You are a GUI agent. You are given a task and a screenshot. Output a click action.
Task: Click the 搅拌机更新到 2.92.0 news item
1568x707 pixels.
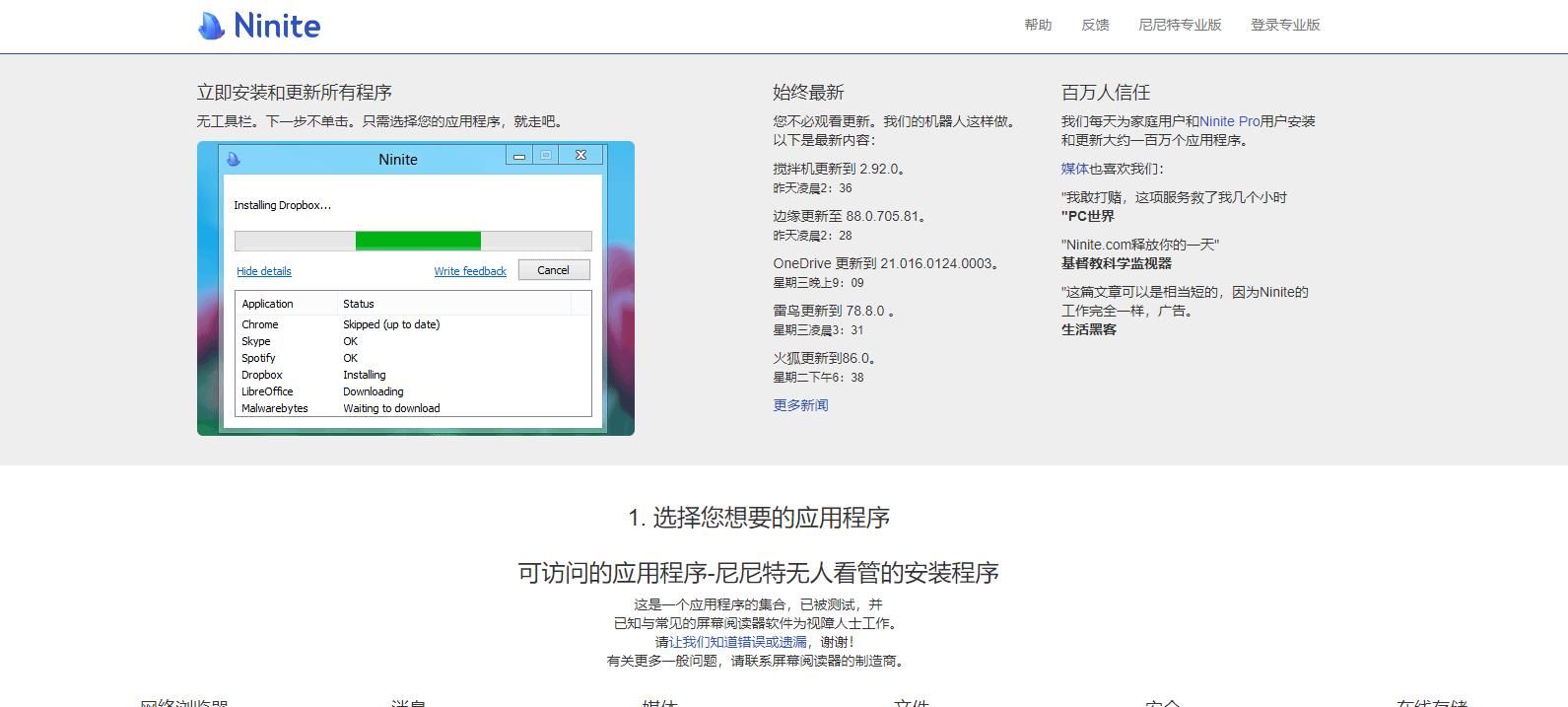[839, 169]
